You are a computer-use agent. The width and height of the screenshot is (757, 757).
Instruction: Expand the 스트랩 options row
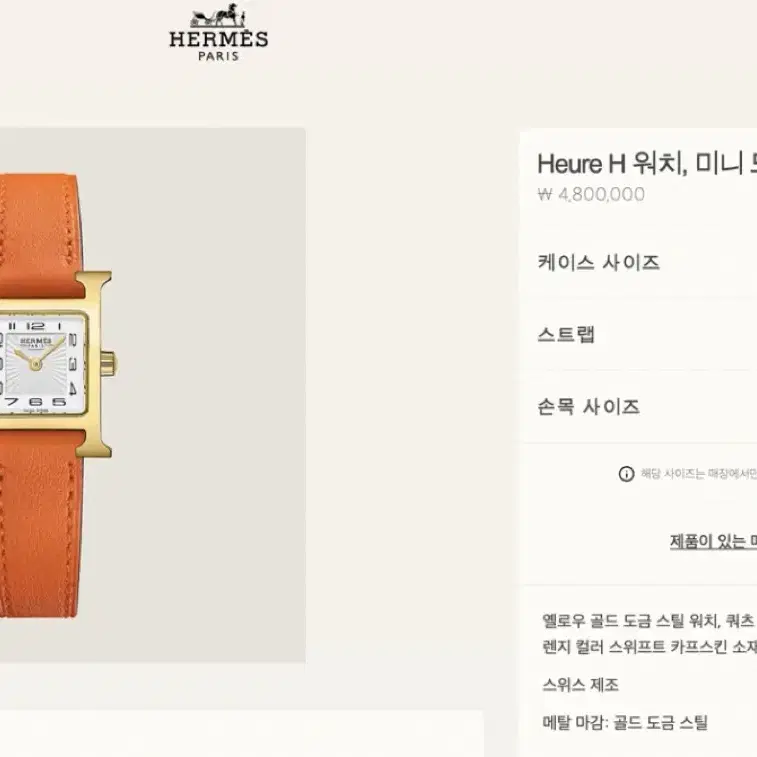point(638,335)
